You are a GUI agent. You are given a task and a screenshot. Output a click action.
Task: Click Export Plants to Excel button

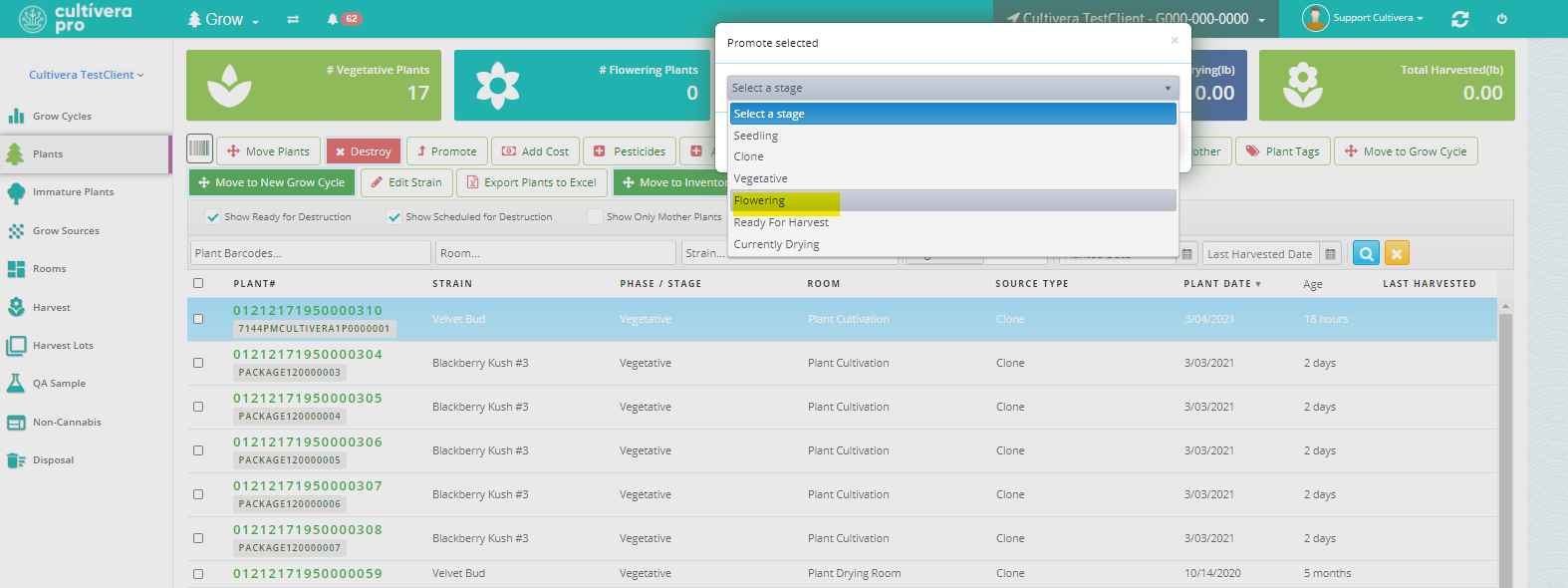tap(532, 182)
